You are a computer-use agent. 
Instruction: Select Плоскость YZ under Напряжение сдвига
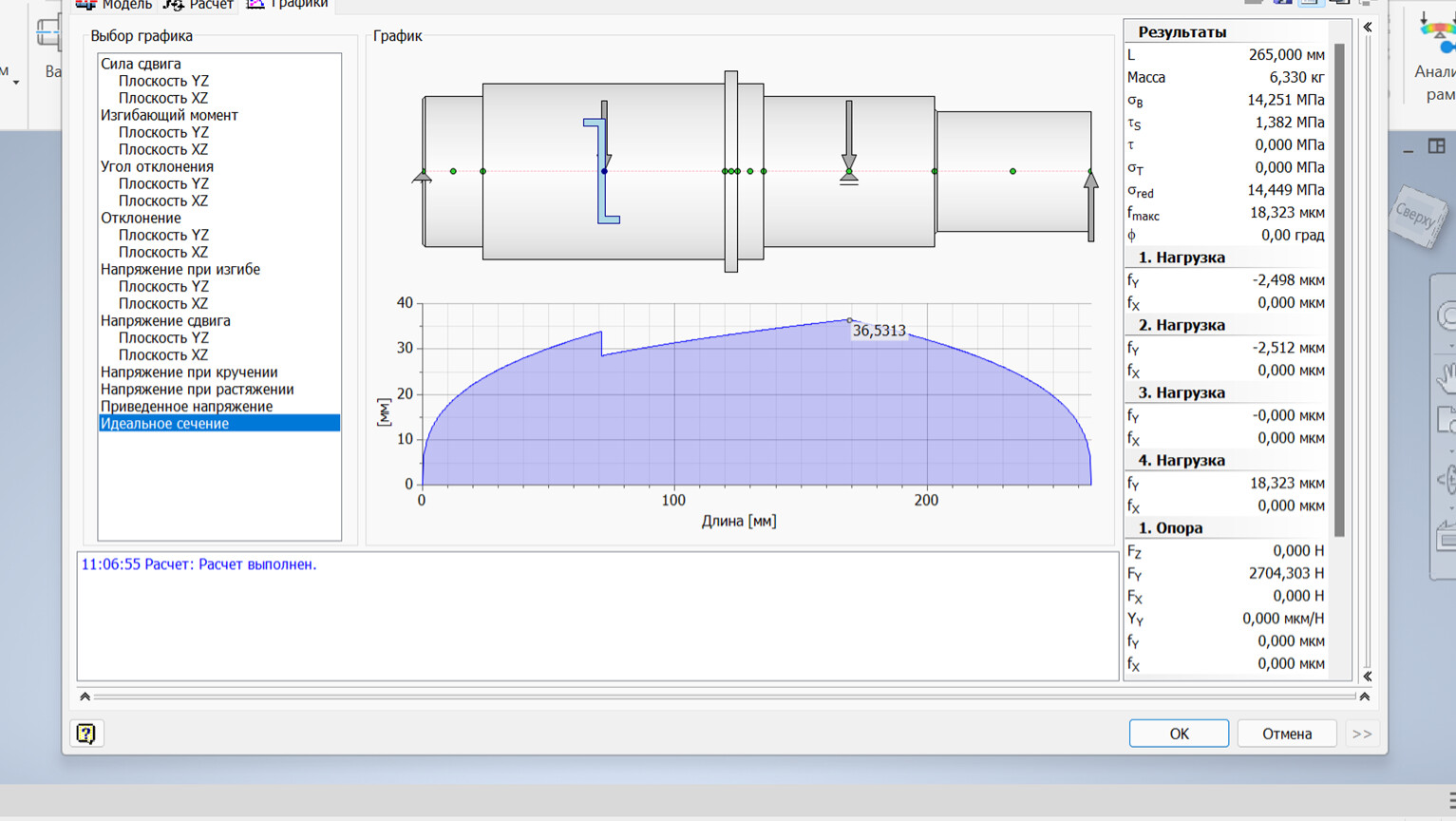tap(163, 337)
